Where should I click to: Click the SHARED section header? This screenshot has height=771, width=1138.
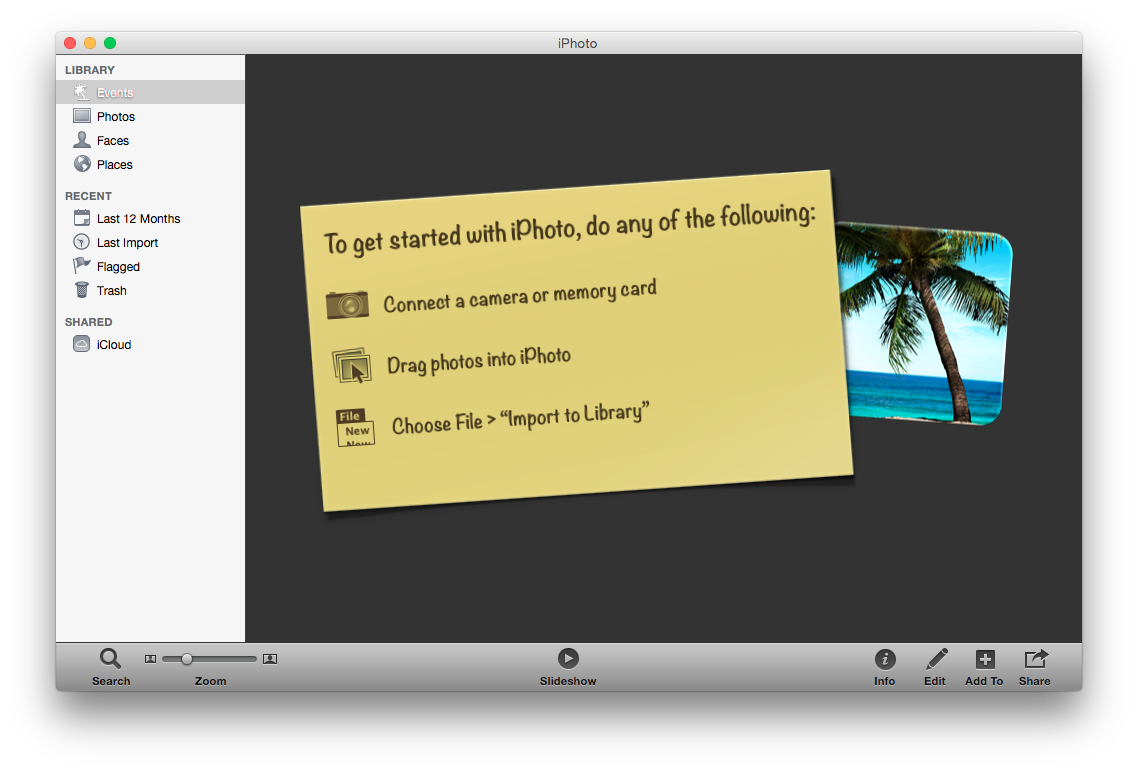click(x=89, y=322)
